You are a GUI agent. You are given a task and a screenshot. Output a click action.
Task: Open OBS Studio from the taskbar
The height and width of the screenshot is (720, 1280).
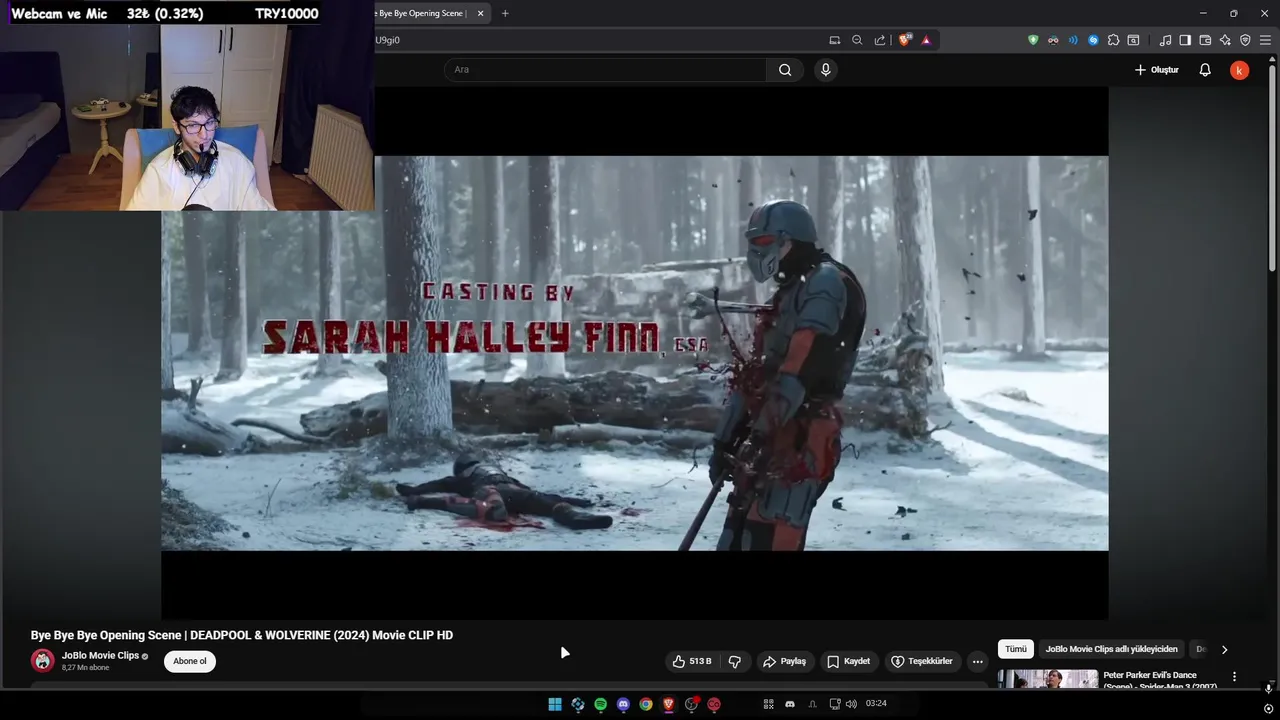click(x=691, y=704)
